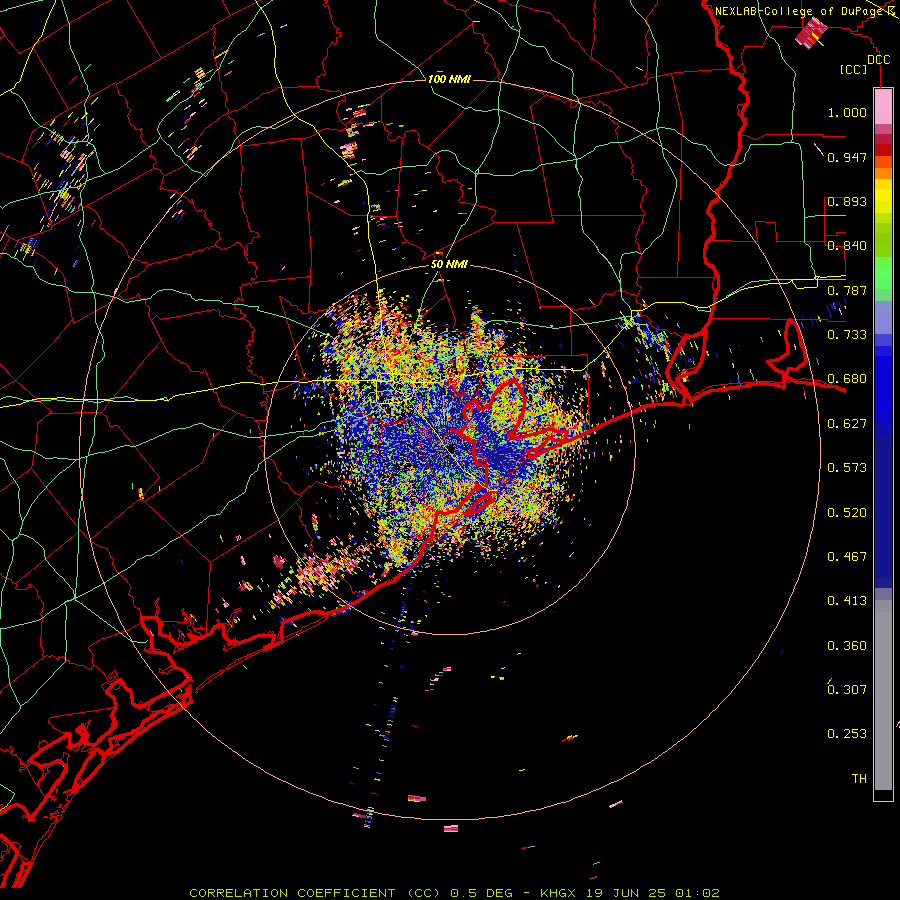Click the 0.787 scale value
The image size is (900, 900).
[x=847, y=290]
